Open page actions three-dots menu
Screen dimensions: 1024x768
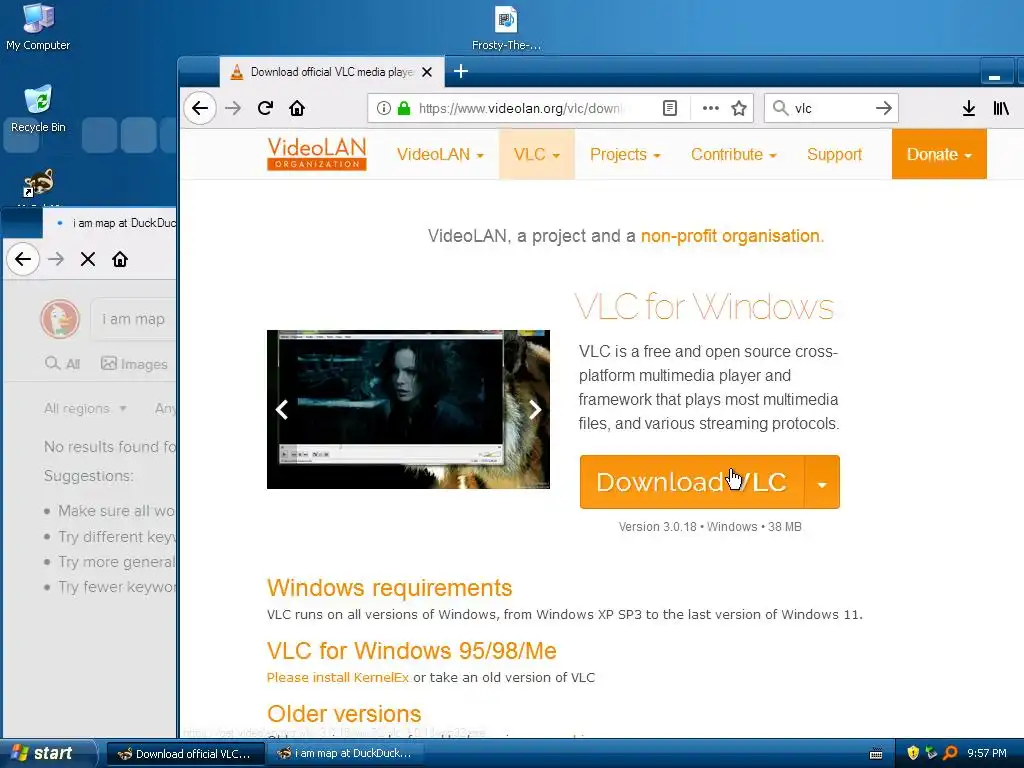tap(711, 108)
